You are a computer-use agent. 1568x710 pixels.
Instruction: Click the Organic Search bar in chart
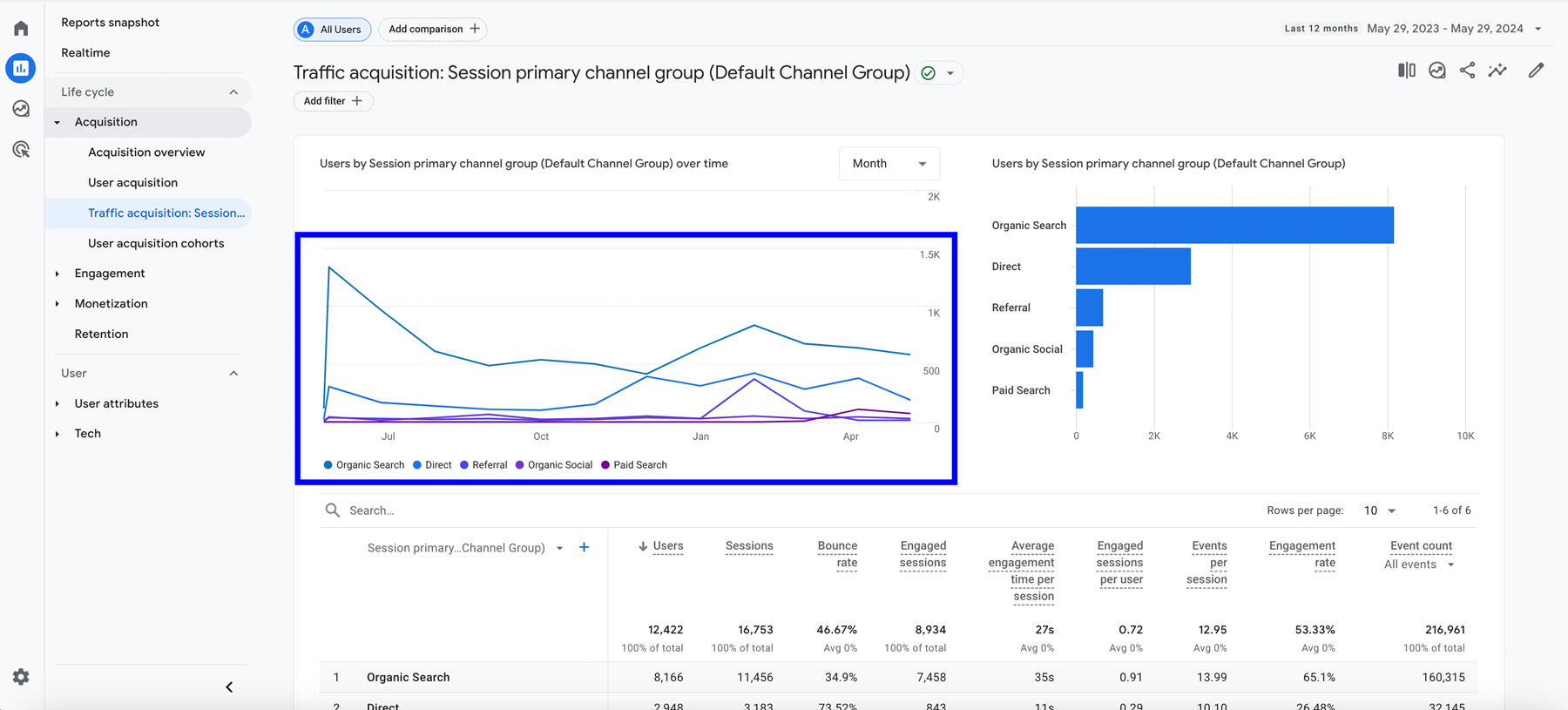pos(1234,226)
